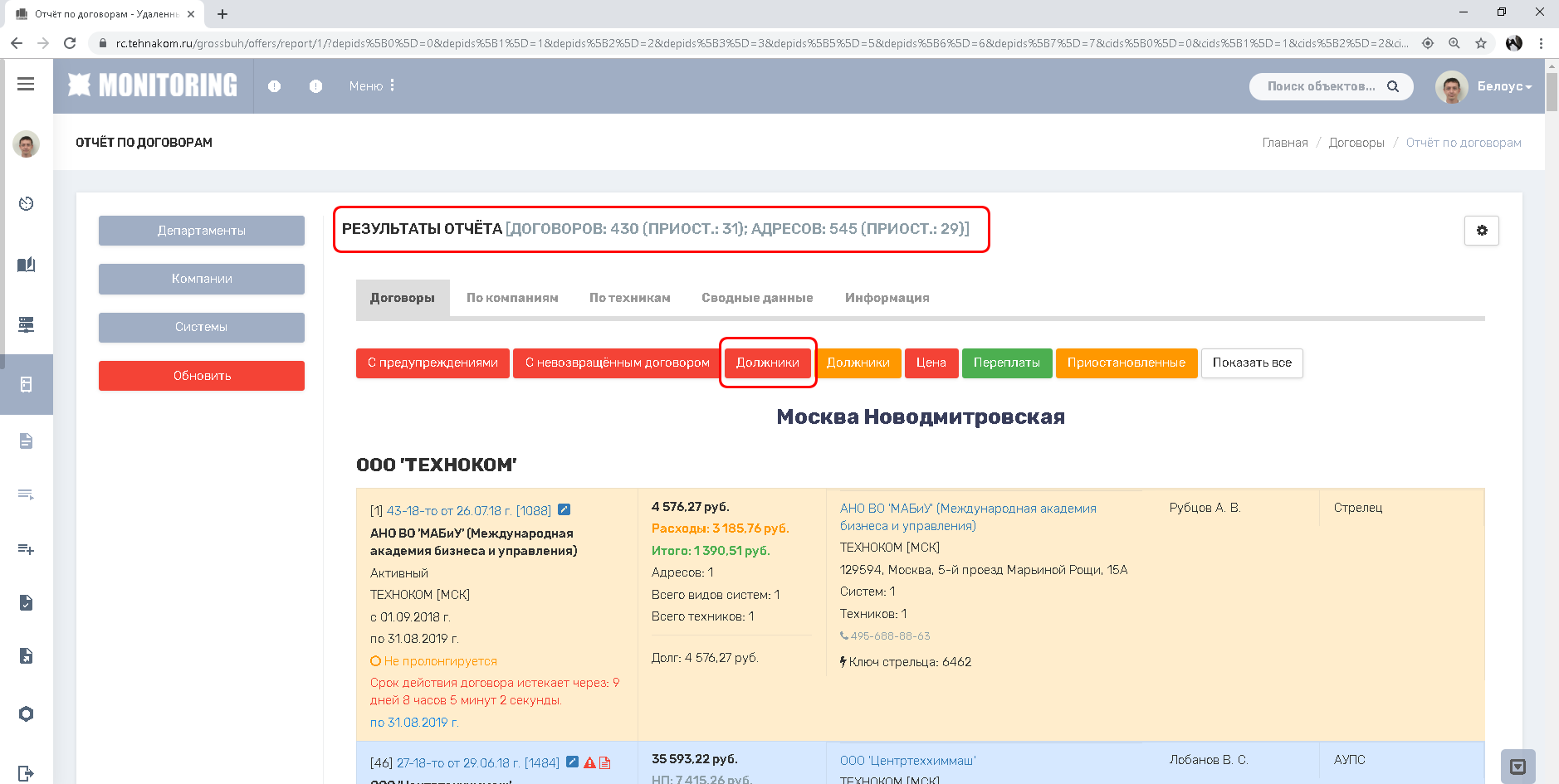
Task: Open the document with arrow sidebar icon
Action: [x=26, y=656]
